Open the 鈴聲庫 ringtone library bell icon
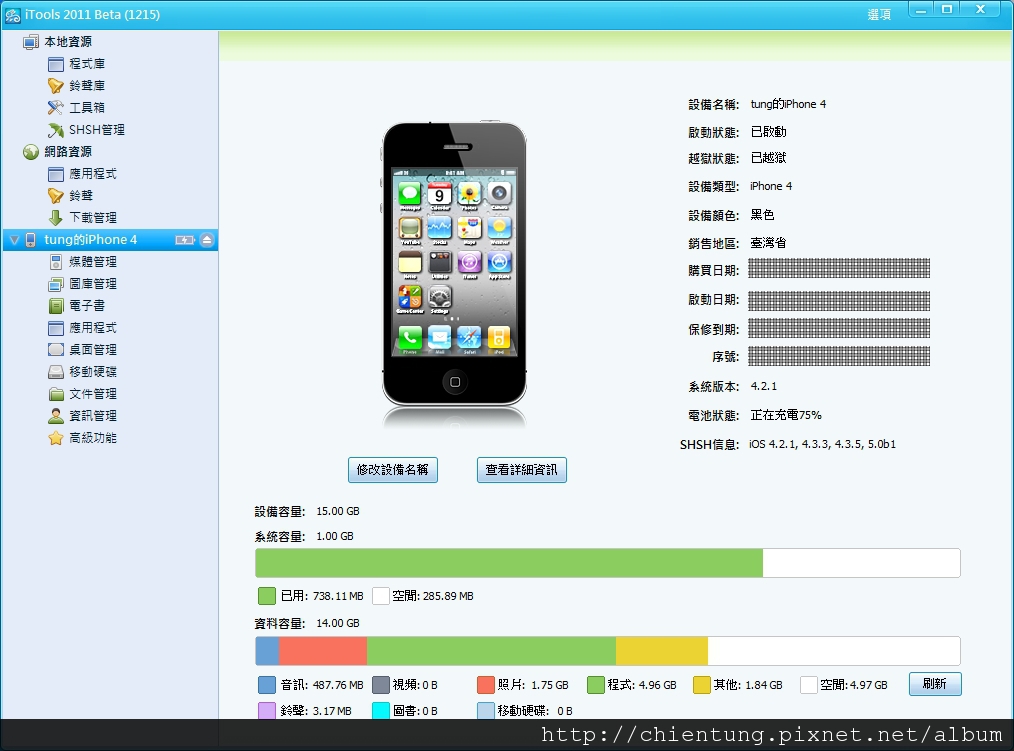The image size is (1014, 751). click(56, 86)
